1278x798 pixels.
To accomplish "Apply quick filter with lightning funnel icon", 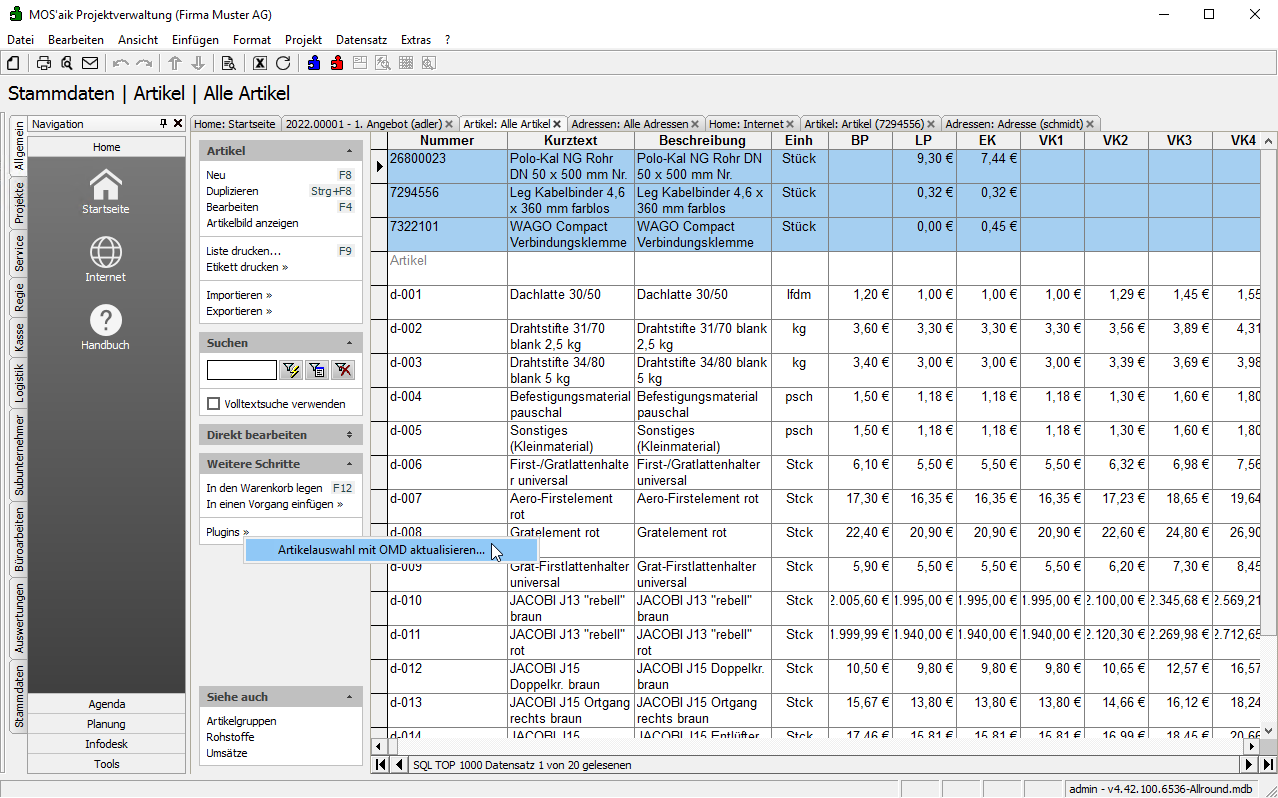I will coord(291,371).
